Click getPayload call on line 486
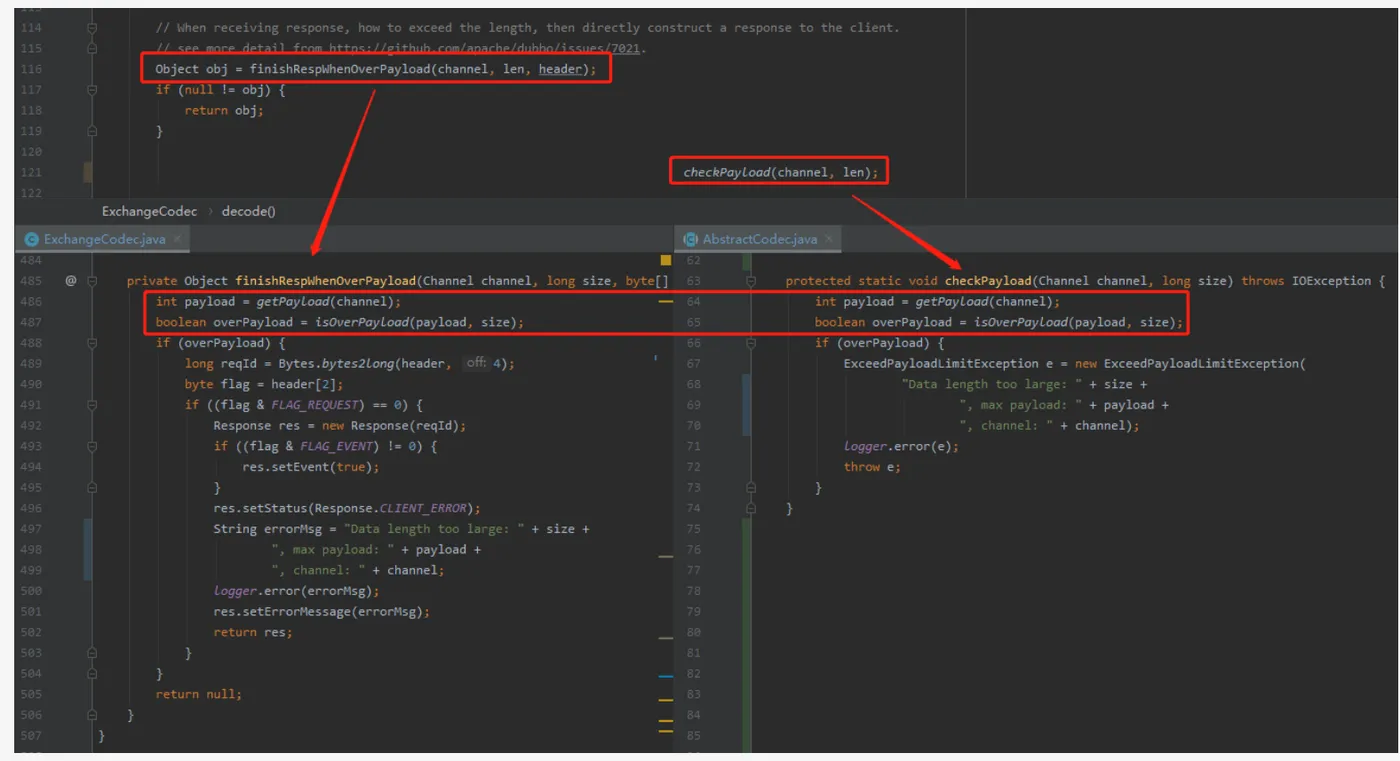The width and height of the screenshot is (1400, 761). (294, 302)
